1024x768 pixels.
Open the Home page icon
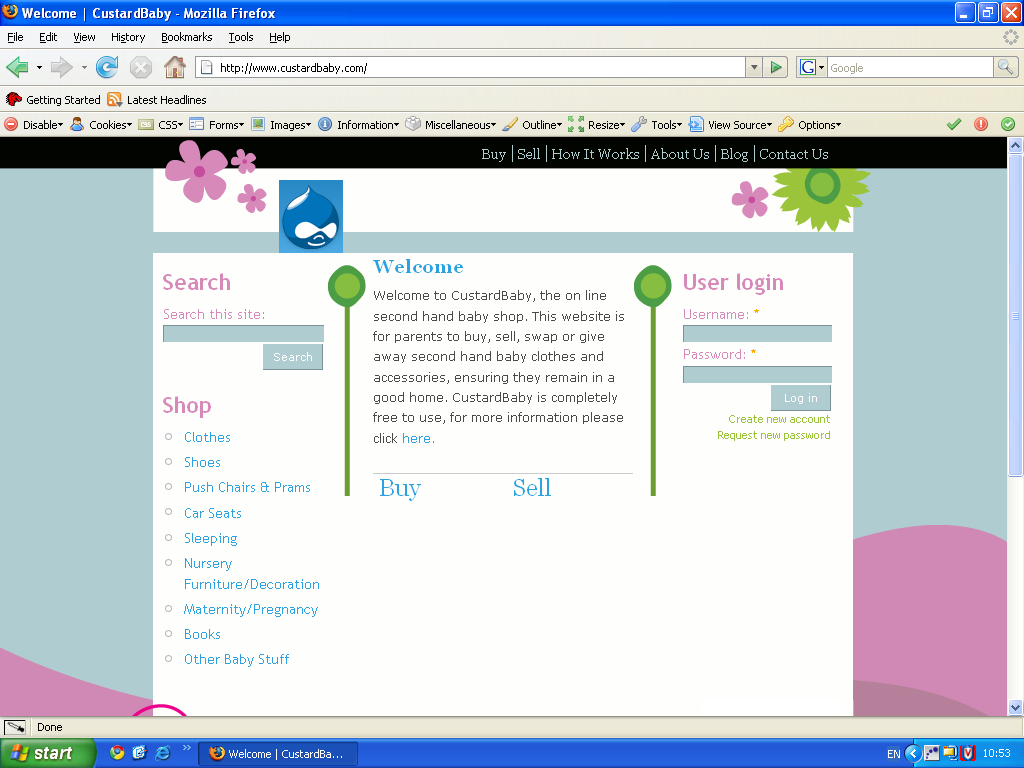point(174,67)
